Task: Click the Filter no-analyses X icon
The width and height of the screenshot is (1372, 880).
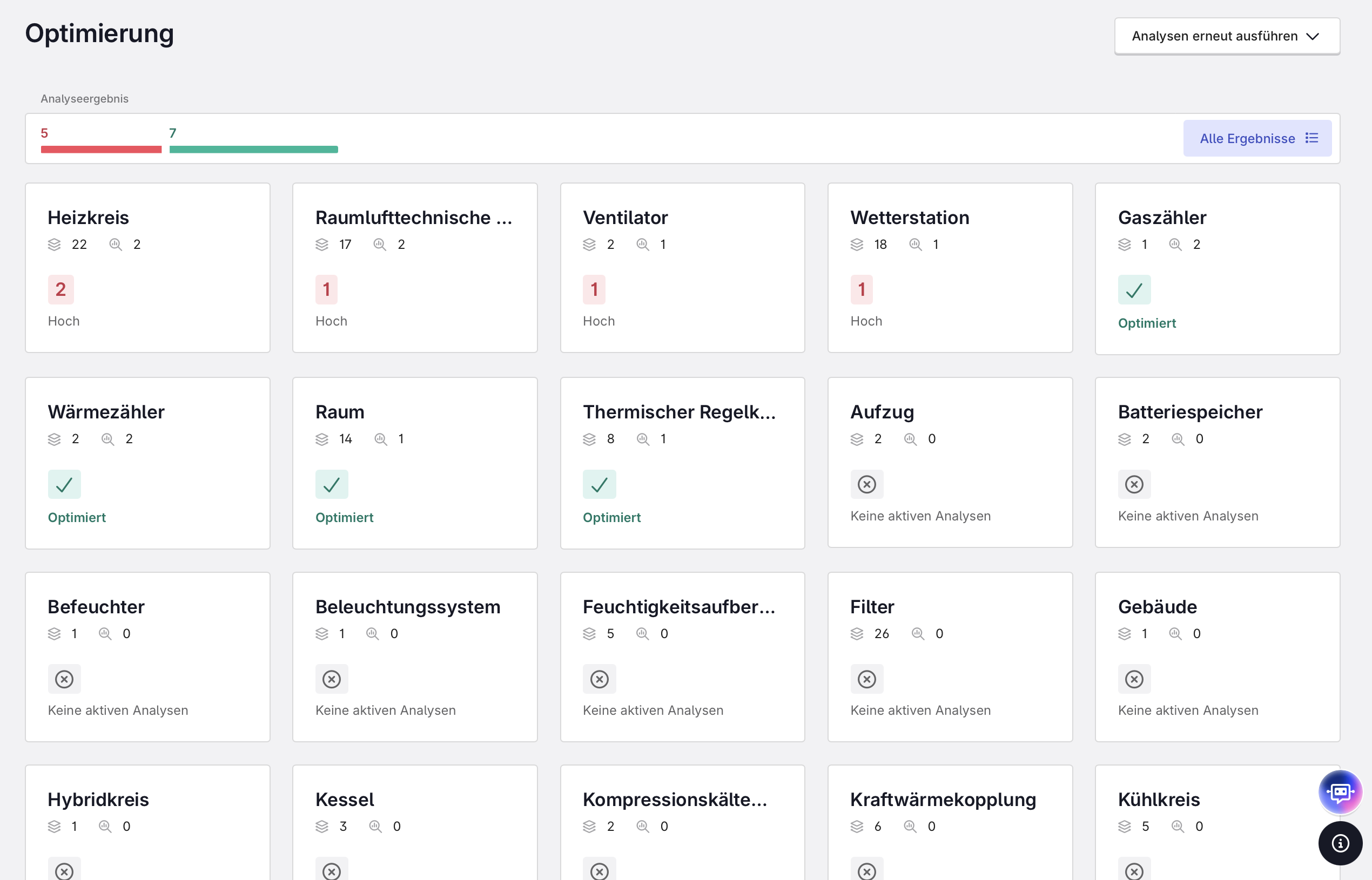Action: tap(866, 679)
